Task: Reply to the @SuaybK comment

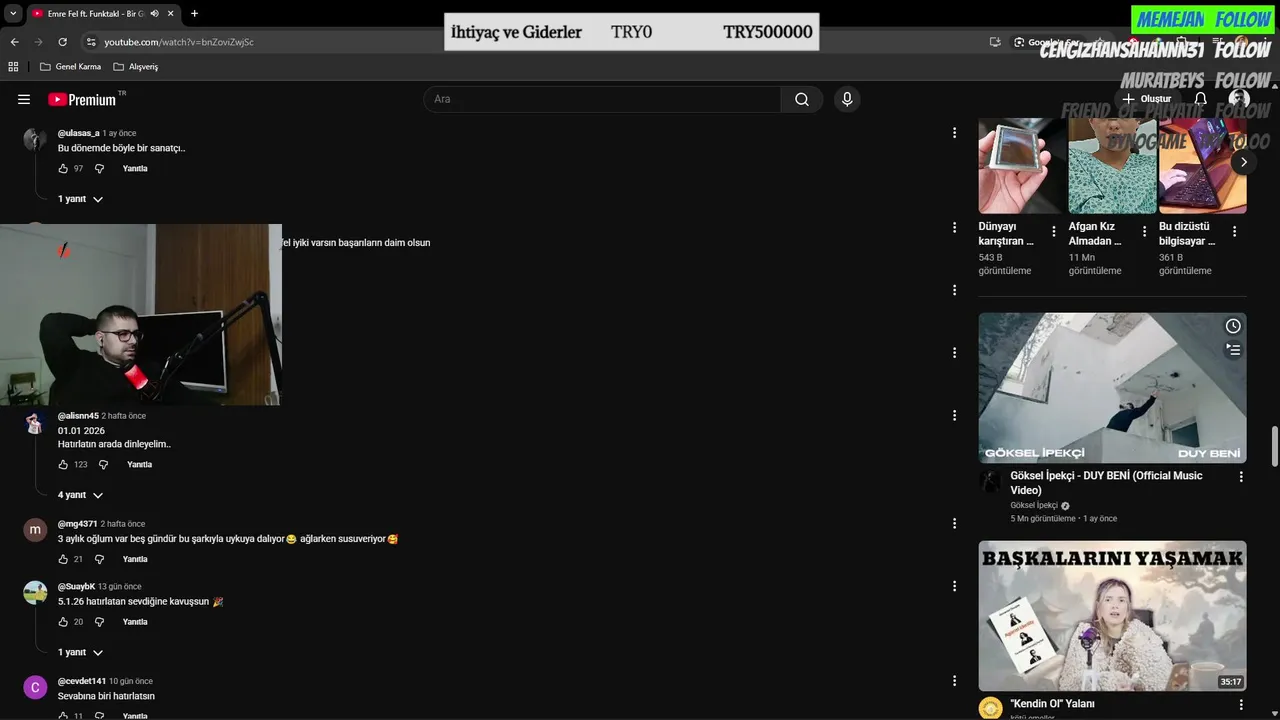Action: click(x=135, y=622)
